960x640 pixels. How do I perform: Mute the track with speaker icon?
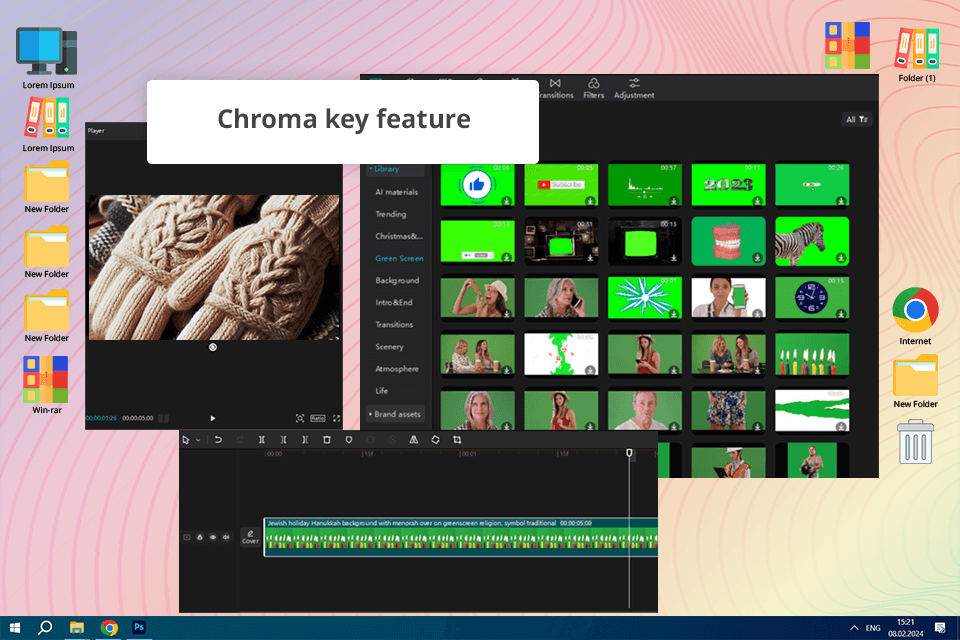226,537
